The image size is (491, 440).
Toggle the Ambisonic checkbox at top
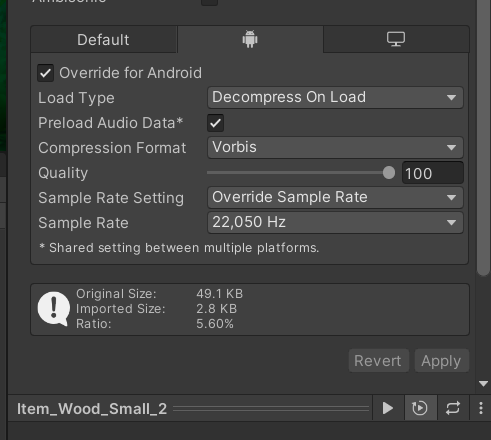[209, 2]
